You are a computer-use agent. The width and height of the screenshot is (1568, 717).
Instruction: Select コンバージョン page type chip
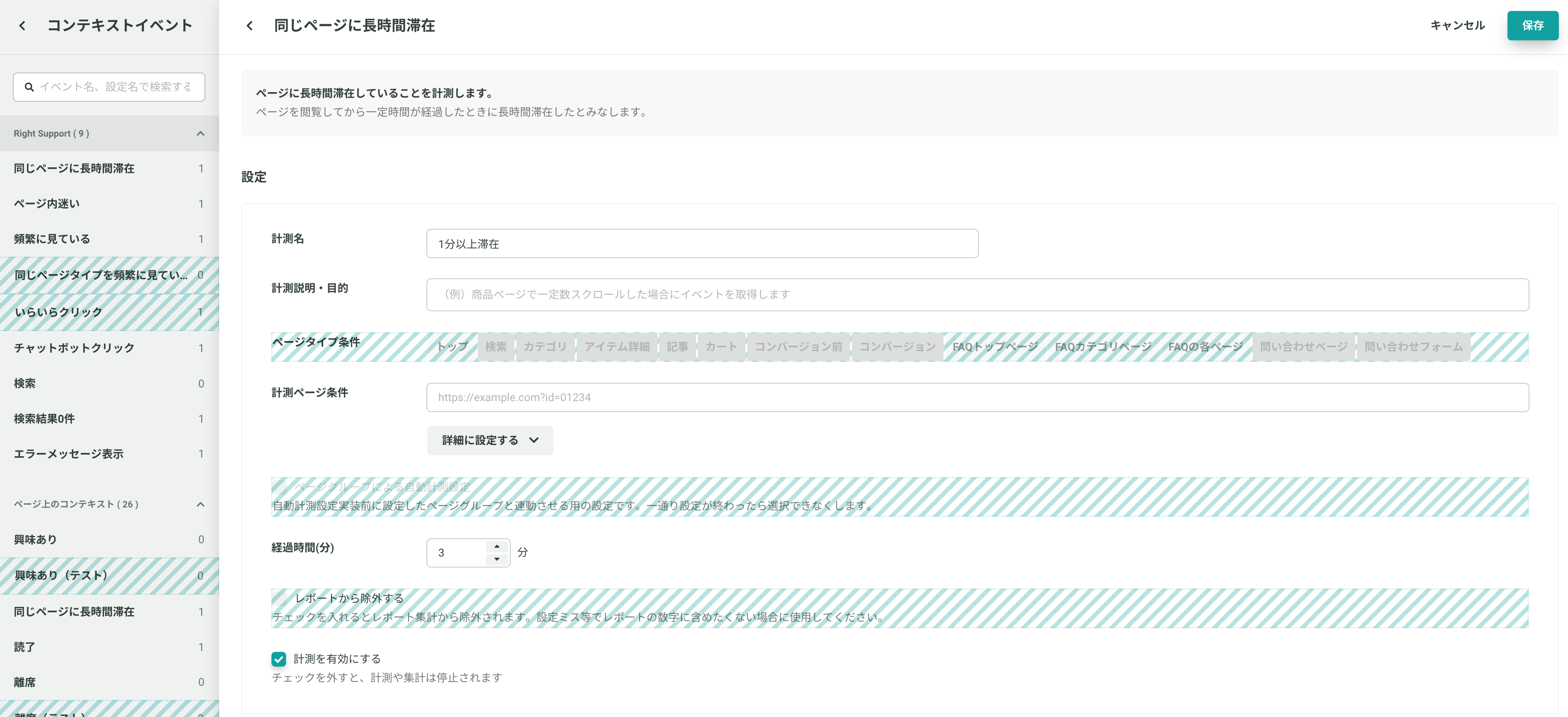click(x=897, y=346)
